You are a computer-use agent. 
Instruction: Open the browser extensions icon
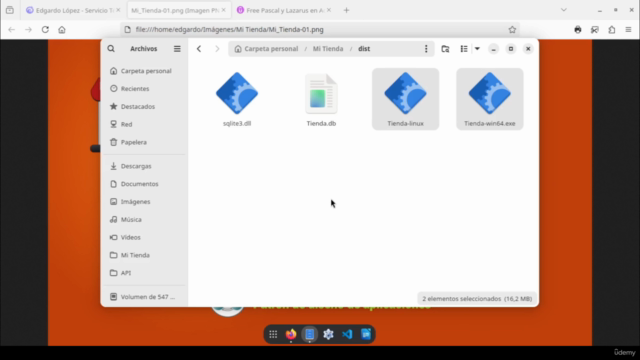[612, 29]
